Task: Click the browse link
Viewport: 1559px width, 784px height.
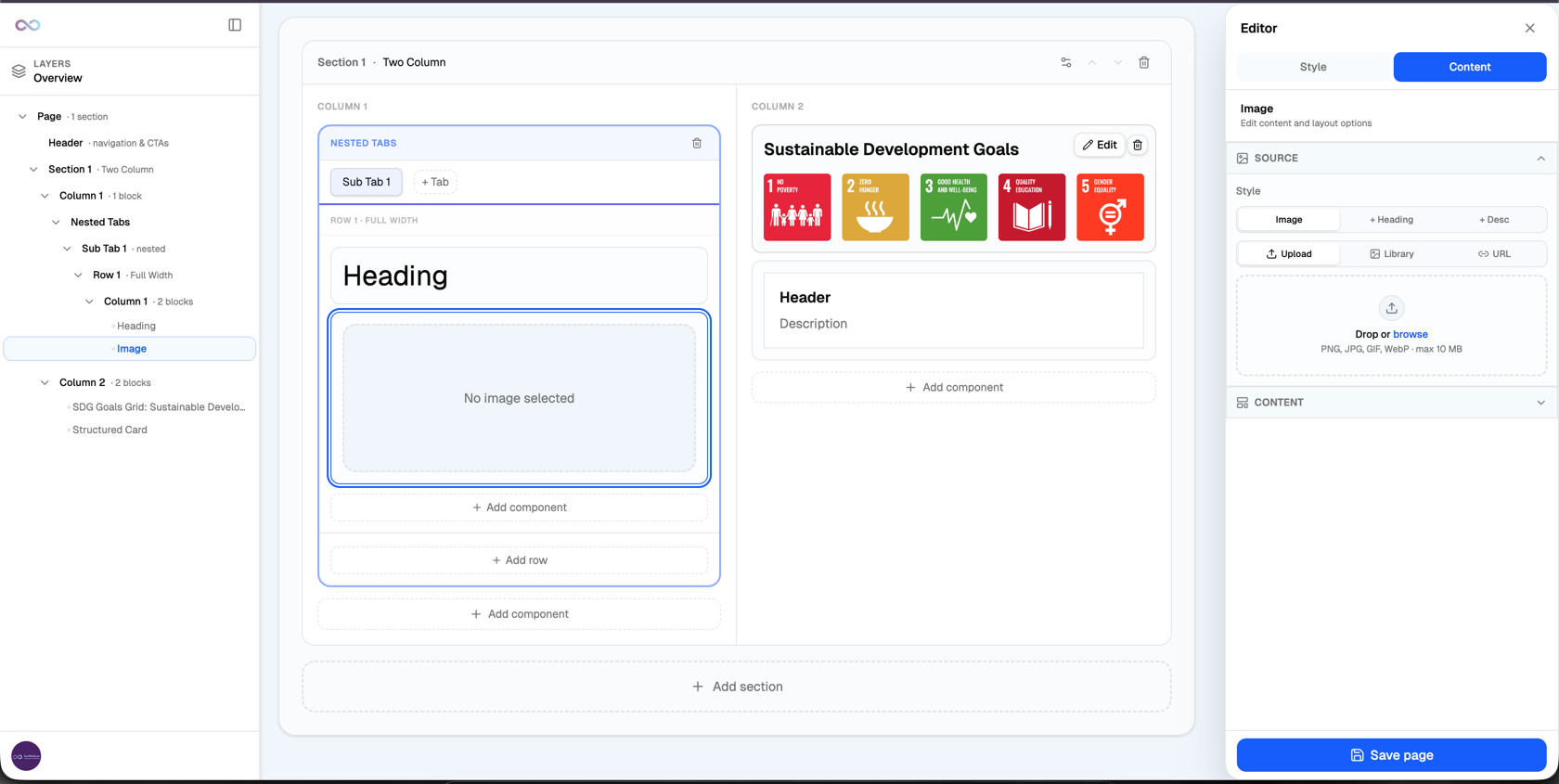Action: pyautogui.click(x=1410, y=334)
